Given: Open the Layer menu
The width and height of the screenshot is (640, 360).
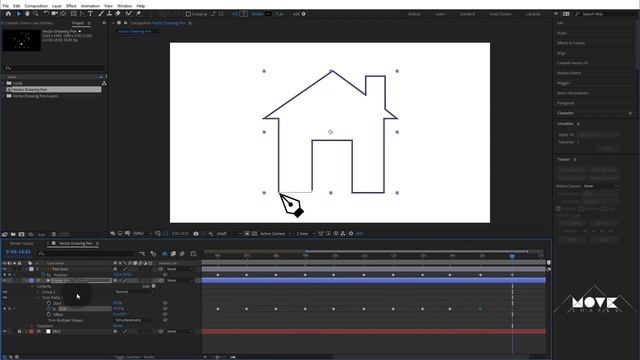Looking at the screenshot, I should pos(57,6).
